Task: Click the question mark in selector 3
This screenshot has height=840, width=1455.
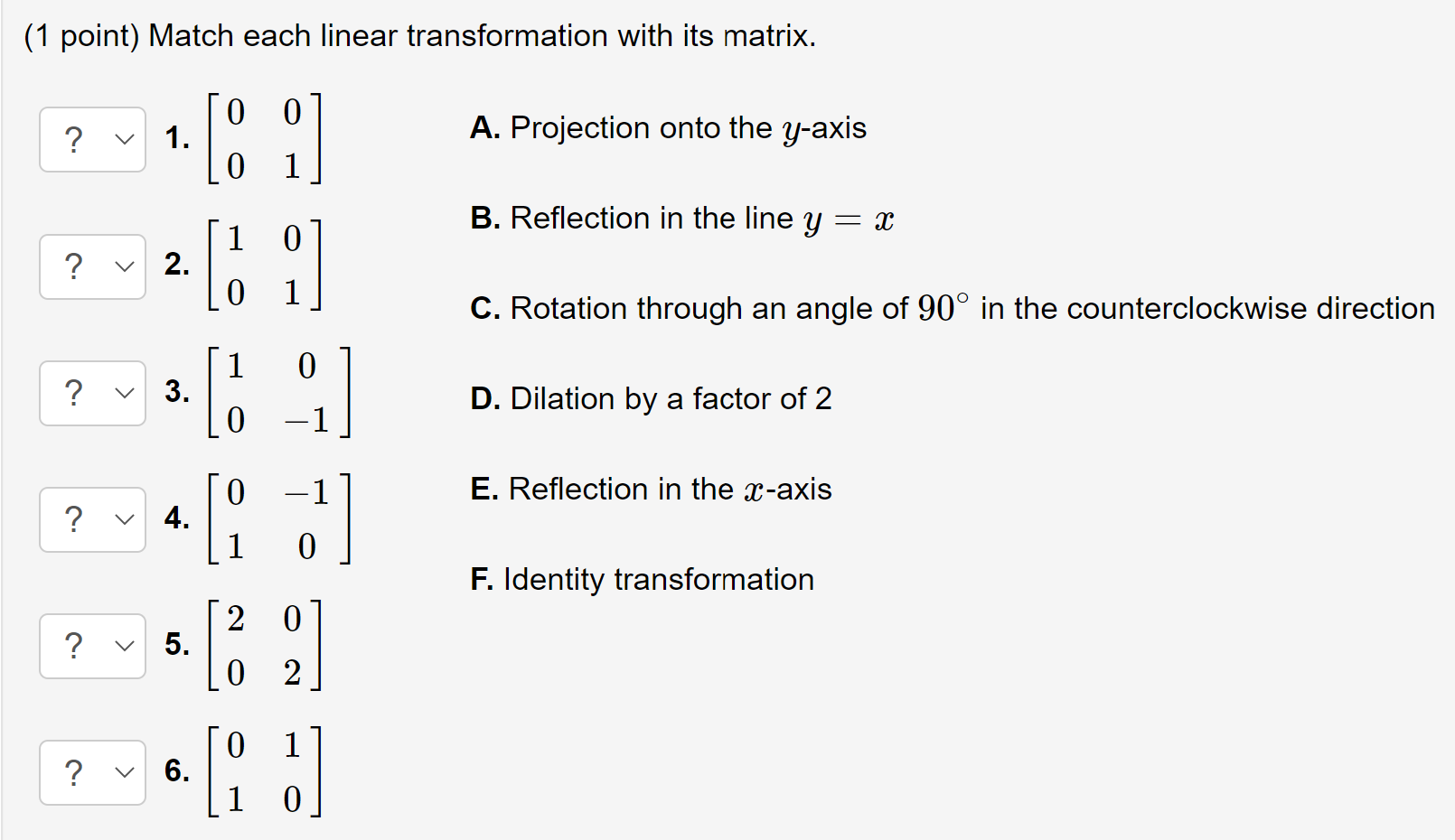Action: [x=72, y=392]
